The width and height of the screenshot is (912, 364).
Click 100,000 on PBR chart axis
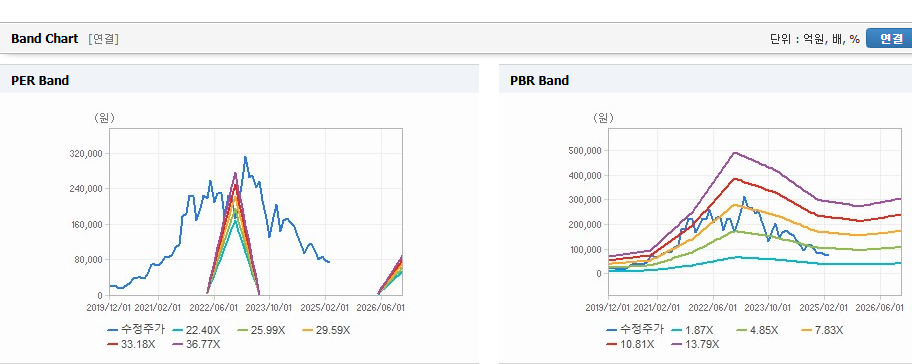click(585, 249)
